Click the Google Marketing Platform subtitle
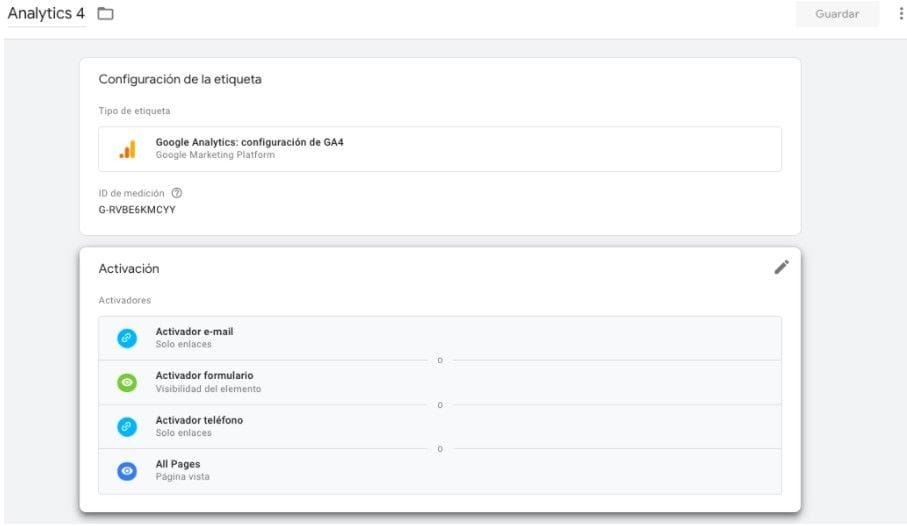The image size is (907, 526). tap(215, 155)
